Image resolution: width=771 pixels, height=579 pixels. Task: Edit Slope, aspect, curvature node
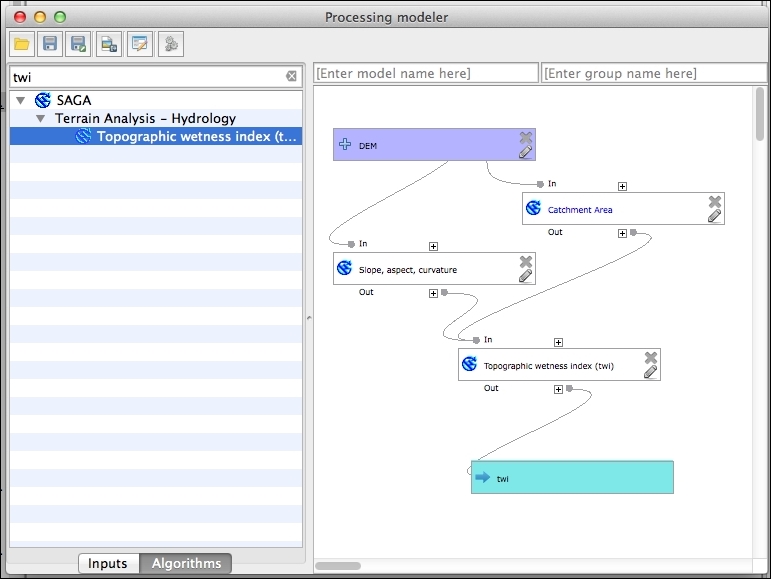point(526,276)
